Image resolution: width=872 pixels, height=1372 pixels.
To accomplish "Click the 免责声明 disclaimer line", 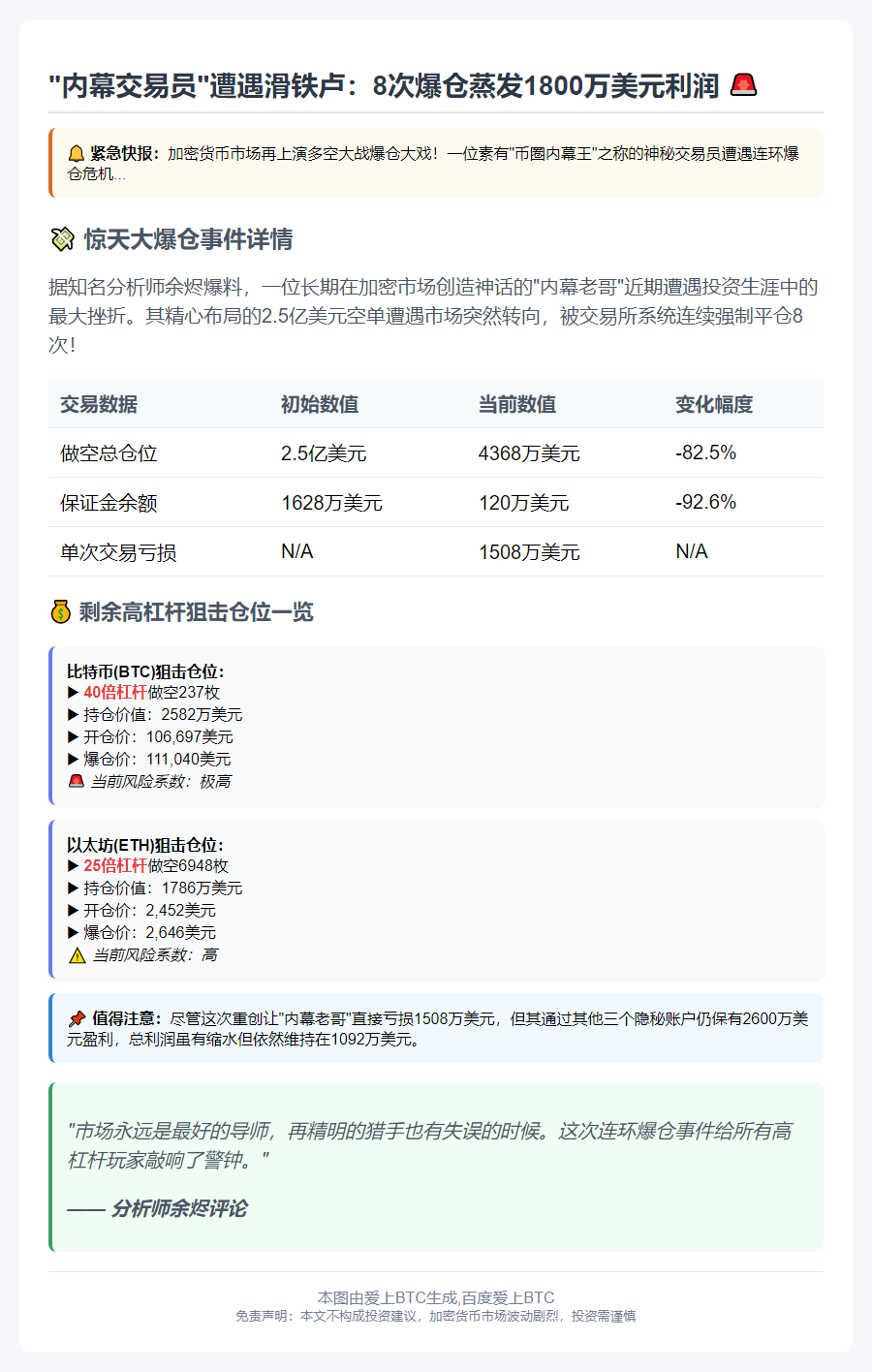I will tap(436, 1316).
